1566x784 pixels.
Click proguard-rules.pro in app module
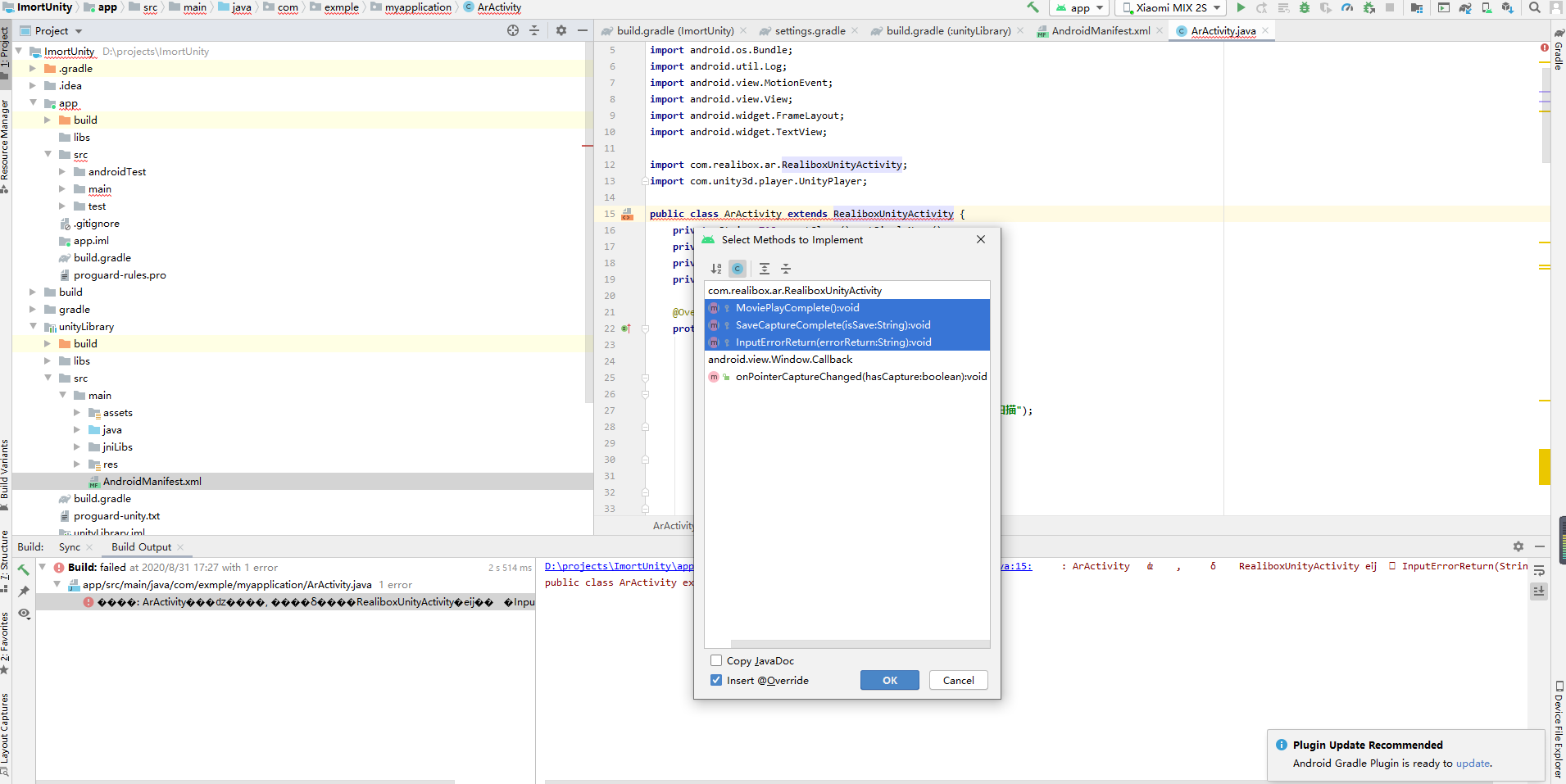click(x=120, y=274)
